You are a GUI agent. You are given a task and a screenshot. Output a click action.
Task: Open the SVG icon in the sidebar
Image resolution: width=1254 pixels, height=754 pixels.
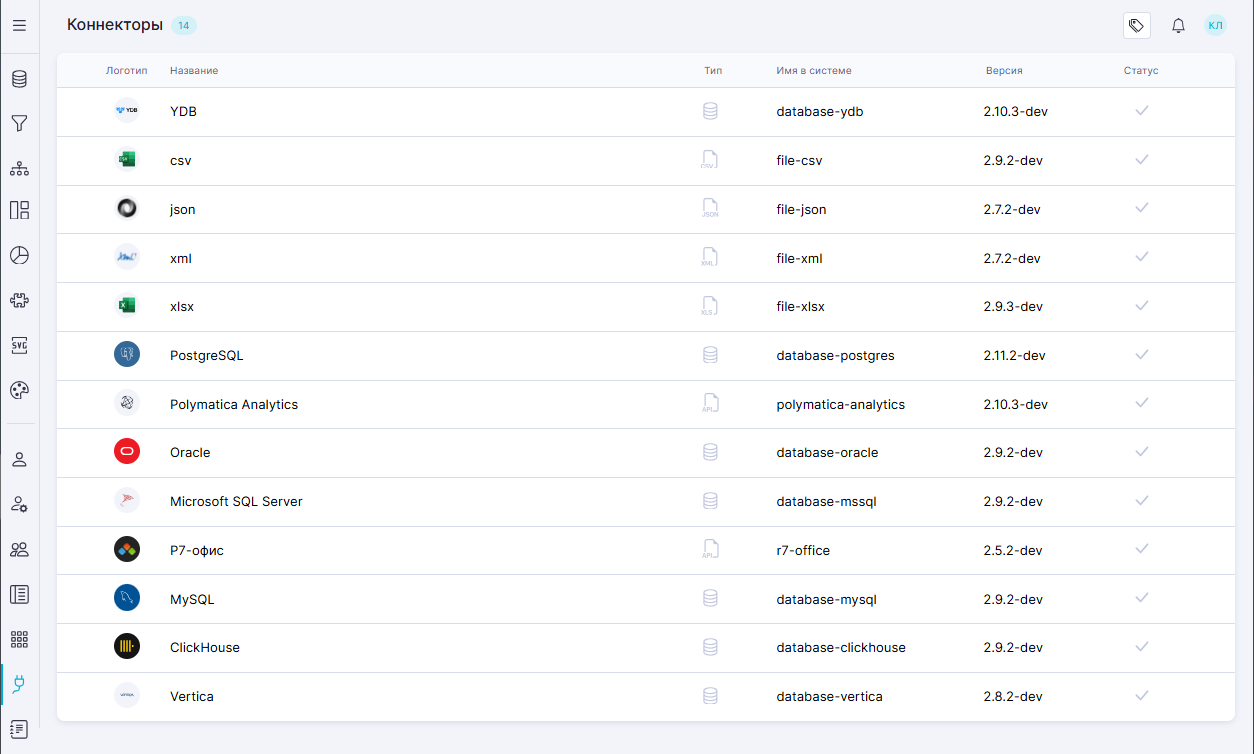[x=19, y=345]
